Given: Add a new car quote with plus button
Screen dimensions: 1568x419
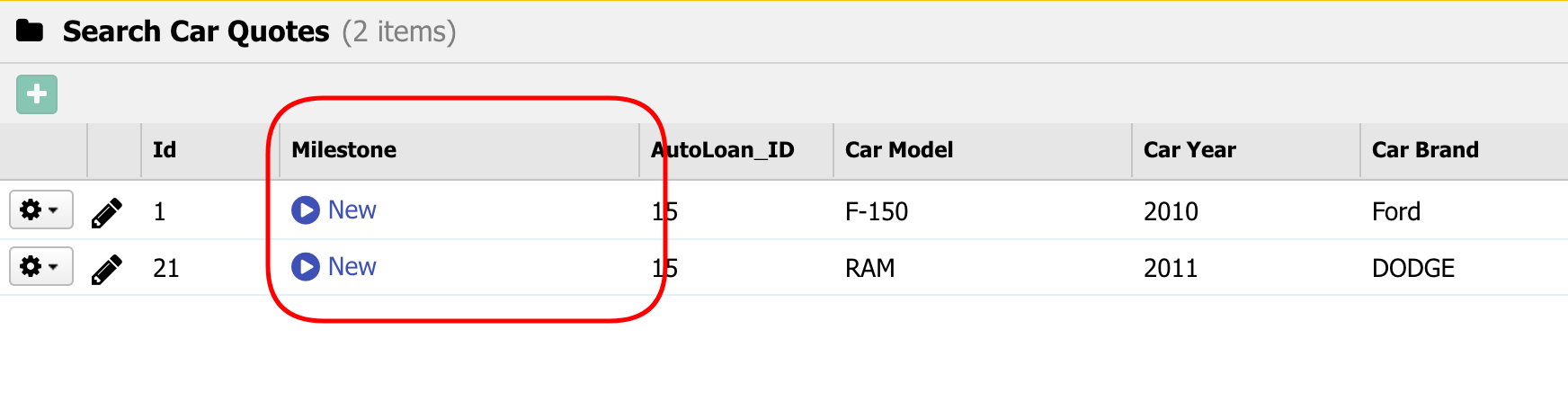Looking at the screenshot, I should (x=37, y=94).
